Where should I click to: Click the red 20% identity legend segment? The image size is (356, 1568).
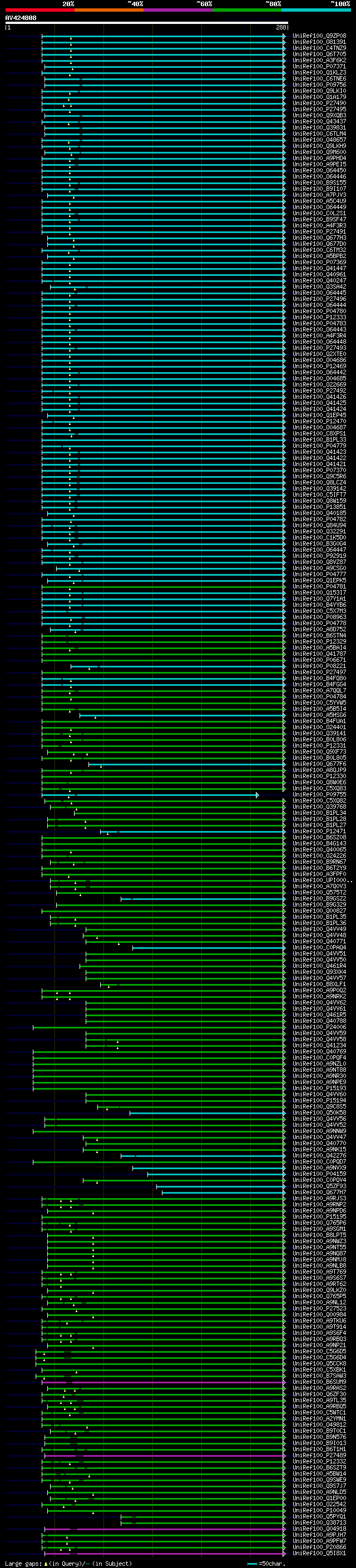point(40,10)
